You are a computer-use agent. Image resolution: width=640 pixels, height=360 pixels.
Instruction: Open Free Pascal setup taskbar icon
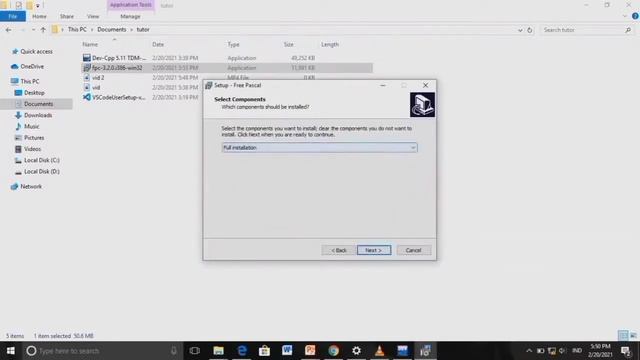tap(425, 351)
